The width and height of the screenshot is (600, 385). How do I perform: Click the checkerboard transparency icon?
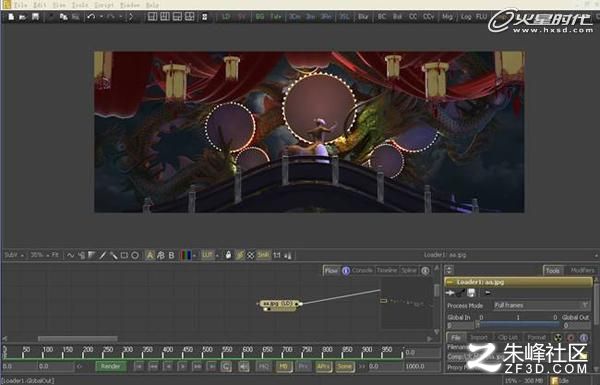(x=250, y=255)
